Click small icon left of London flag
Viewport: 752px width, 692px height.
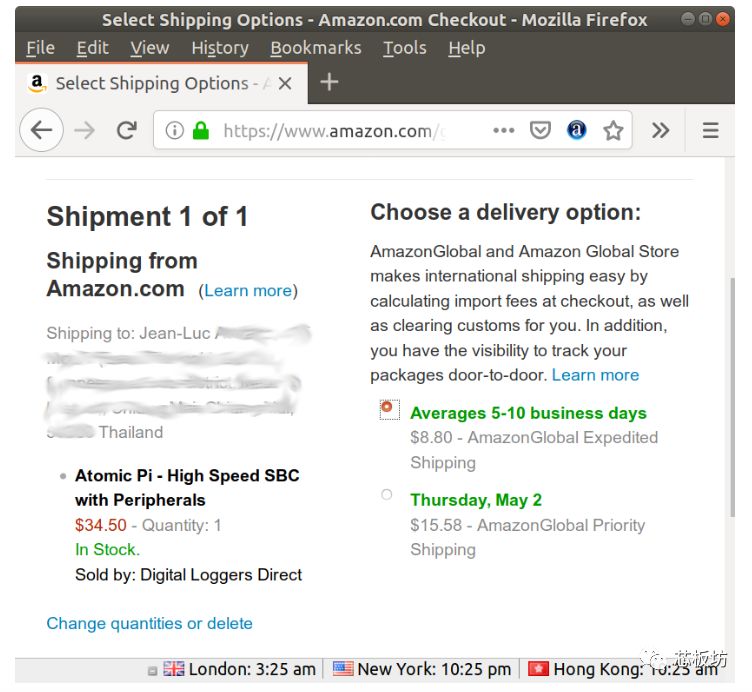[153, 671]
